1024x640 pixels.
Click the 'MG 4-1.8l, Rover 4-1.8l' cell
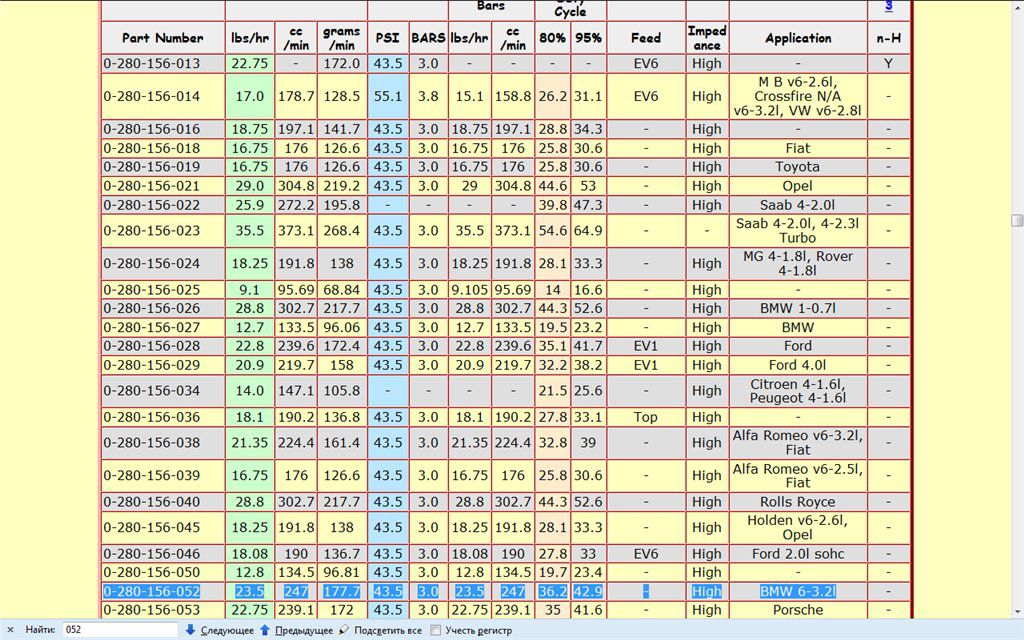click(798, 264)
